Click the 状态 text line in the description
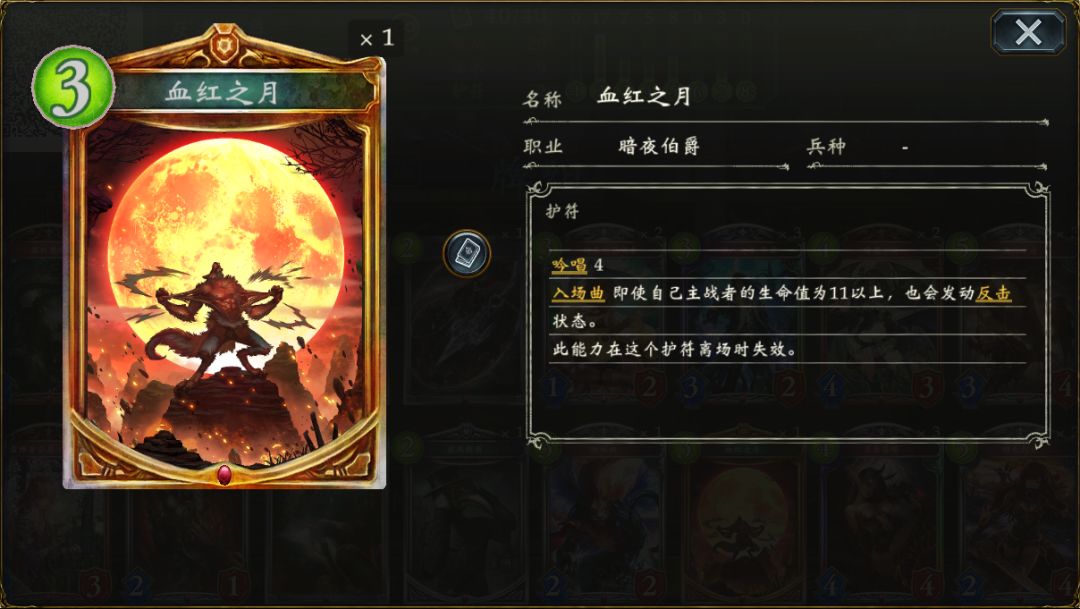This screenshot has width=1080, height=609. coord(575,322)
